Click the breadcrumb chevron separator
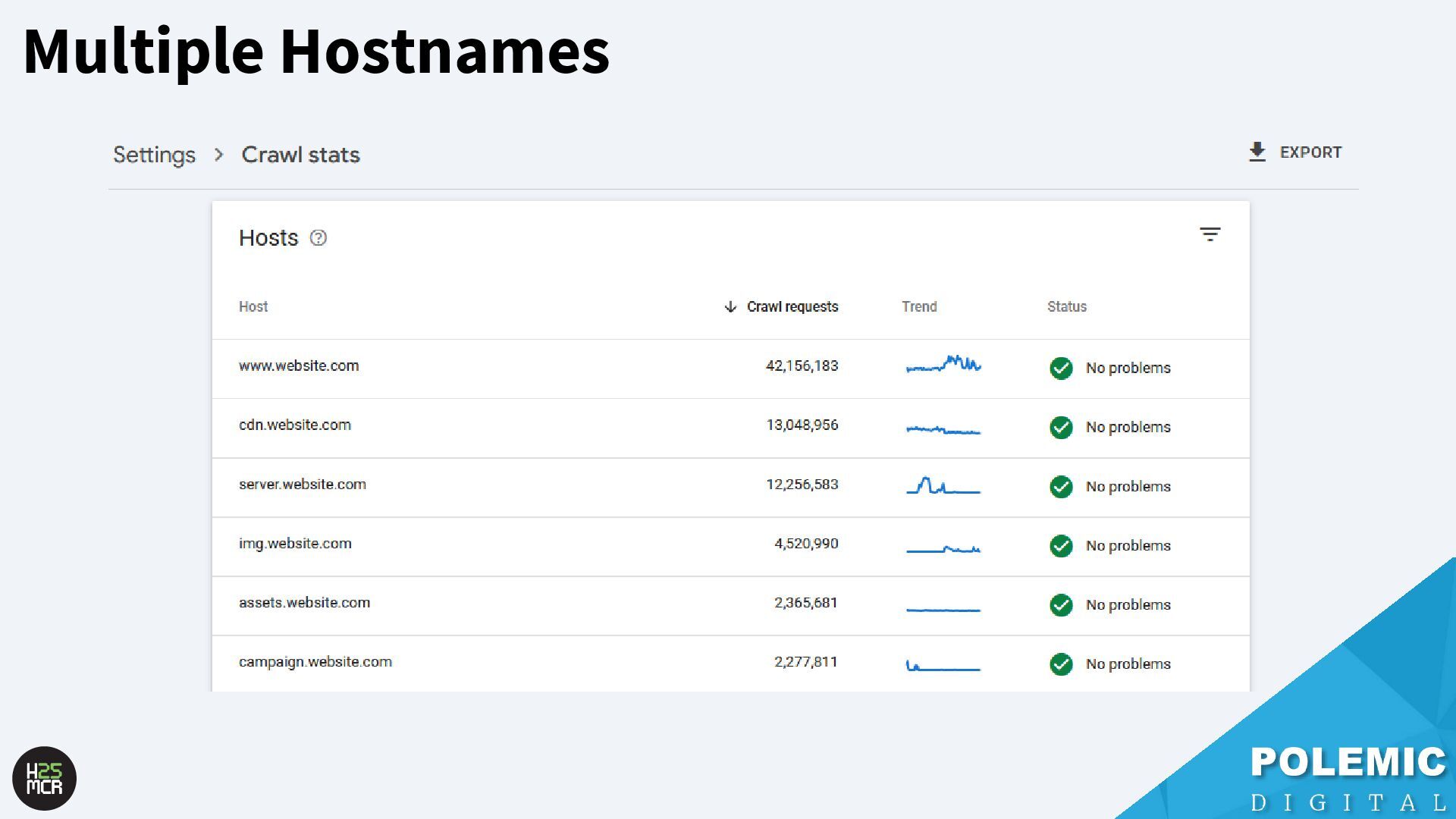Screen dimensions: 1456x819 click(219, 155)
